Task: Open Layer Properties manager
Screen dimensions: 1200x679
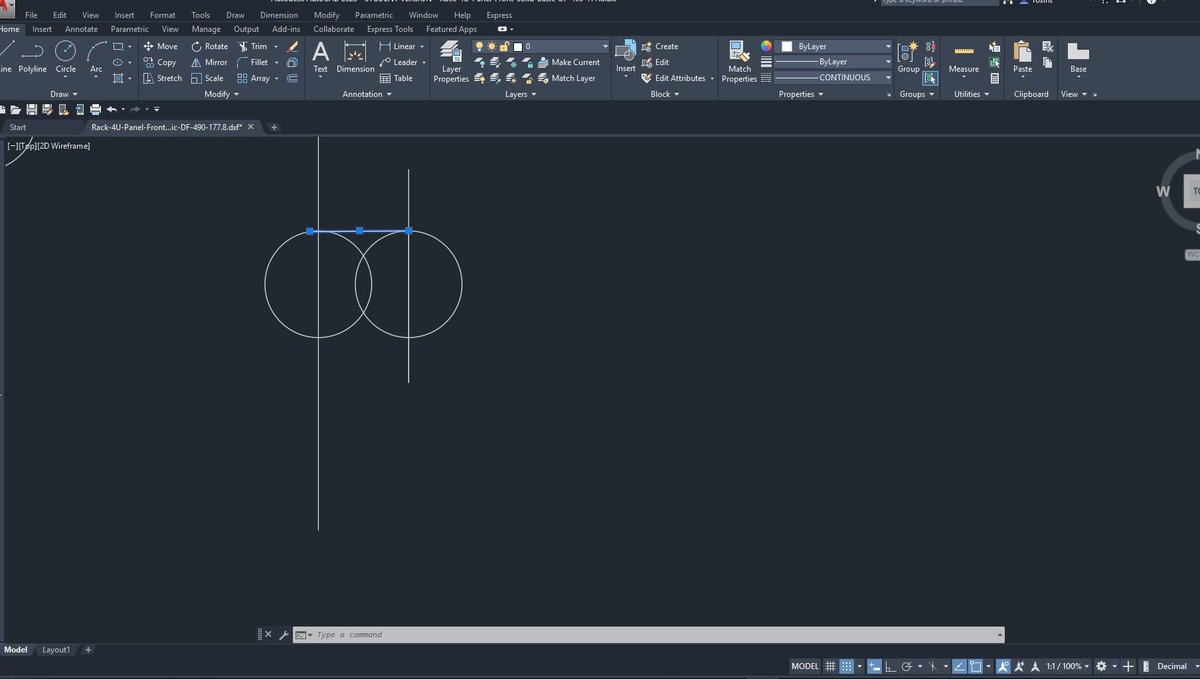Action: [451, 62]
